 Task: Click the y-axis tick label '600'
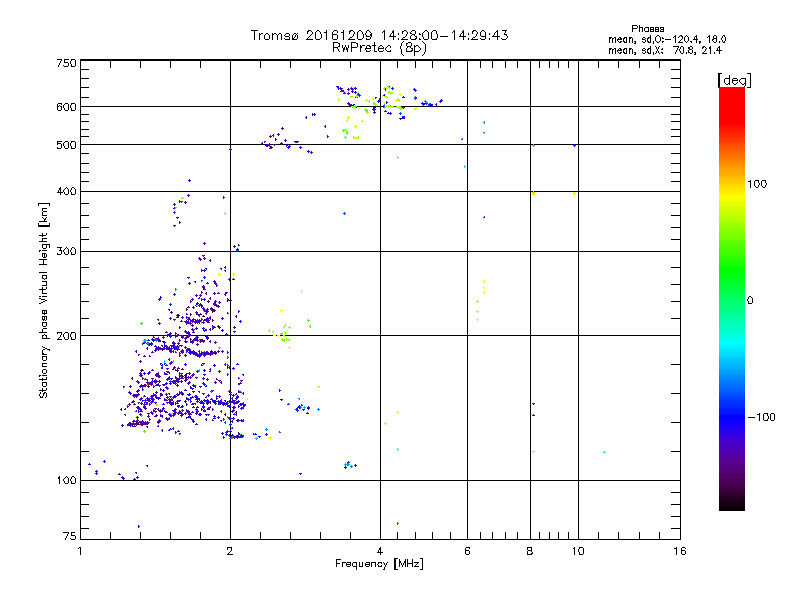point(66,107)
